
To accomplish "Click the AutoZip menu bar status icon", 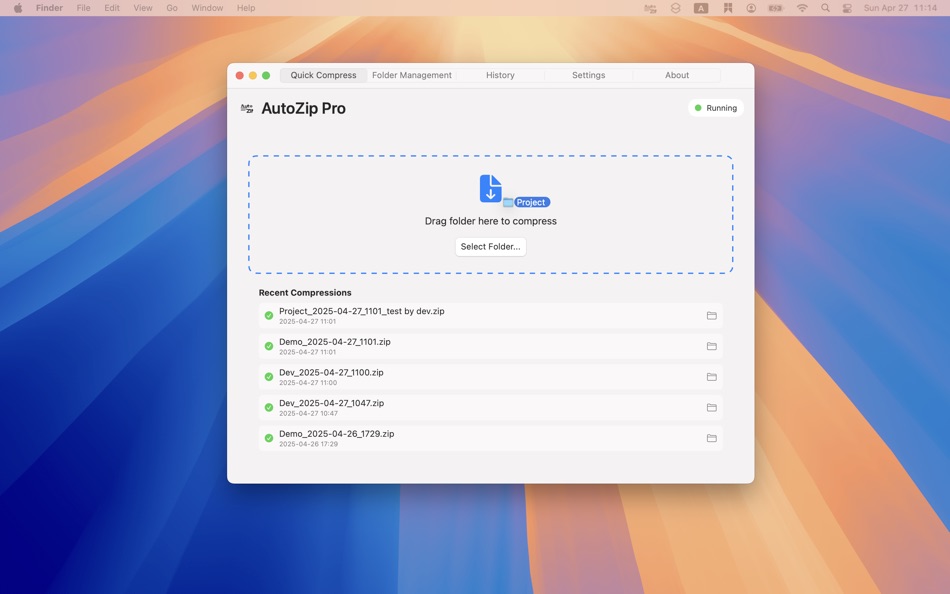I will click(650, 8).
